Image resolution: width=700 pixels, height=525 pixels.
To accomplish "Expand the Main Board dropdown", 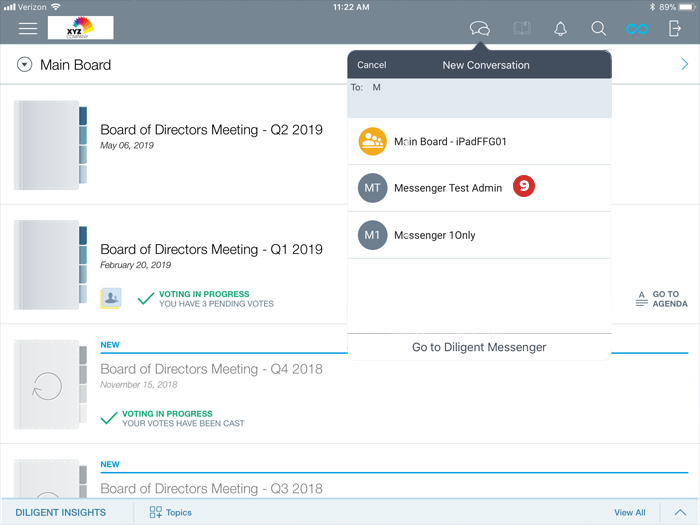I will point(24,65).
